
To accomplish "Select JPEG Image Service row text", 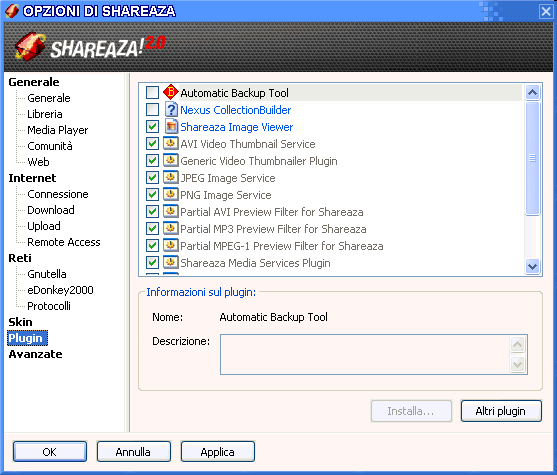I will click(228, 178).
